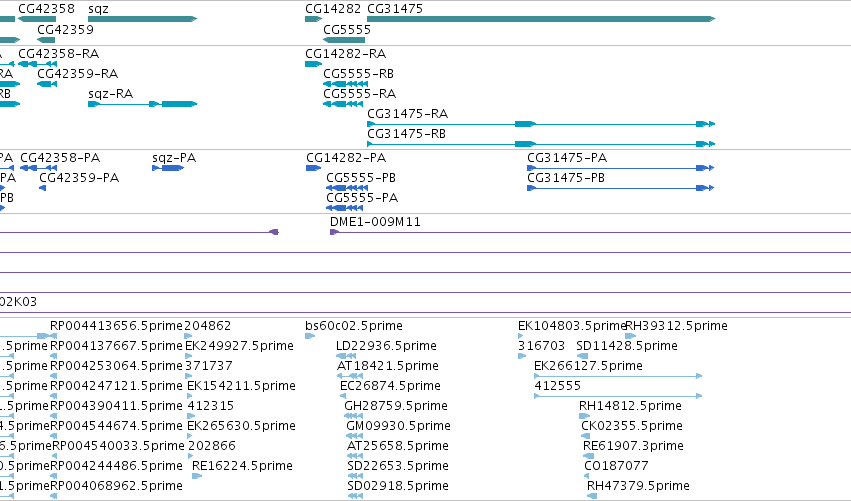Click the CG31475-PA protein label
This screenshot has width=851, height=501.
567,158
